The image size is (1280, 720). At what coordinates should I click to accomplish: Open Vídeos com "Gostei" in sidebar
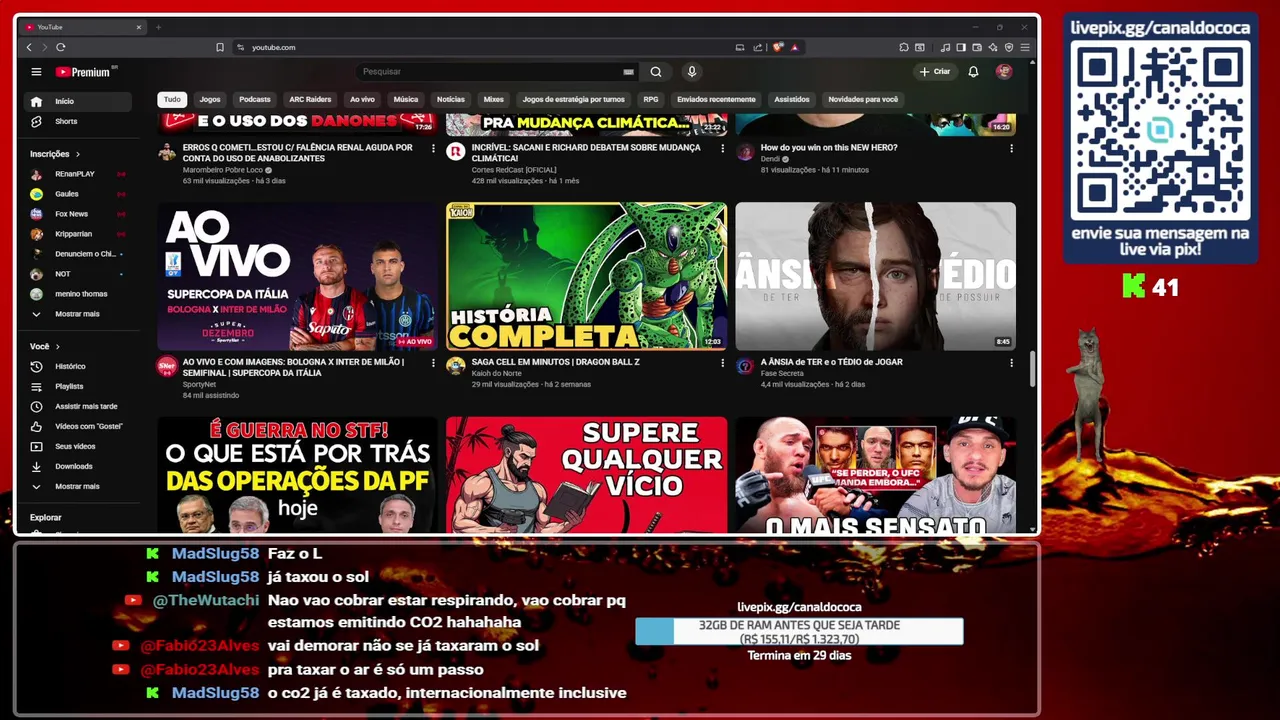tap(77, 426)
